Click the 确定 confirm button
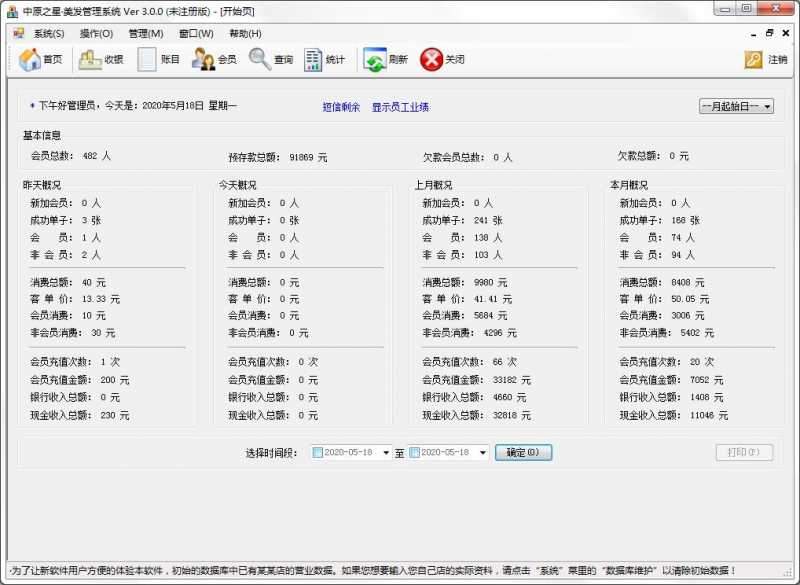 click(x=524, y=452)
